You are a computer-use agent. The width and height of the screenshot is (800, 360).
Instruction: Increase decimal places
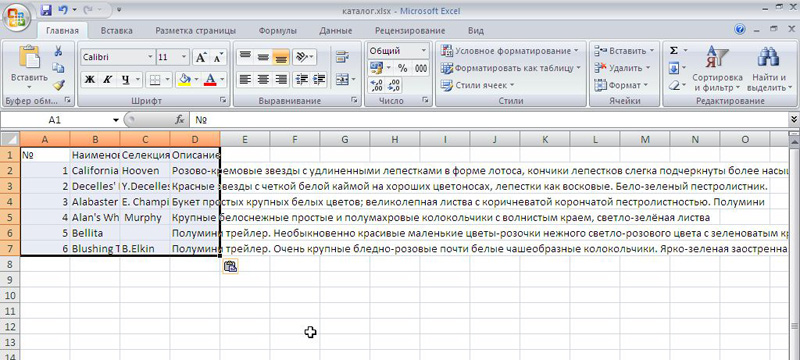click(377, 85)
